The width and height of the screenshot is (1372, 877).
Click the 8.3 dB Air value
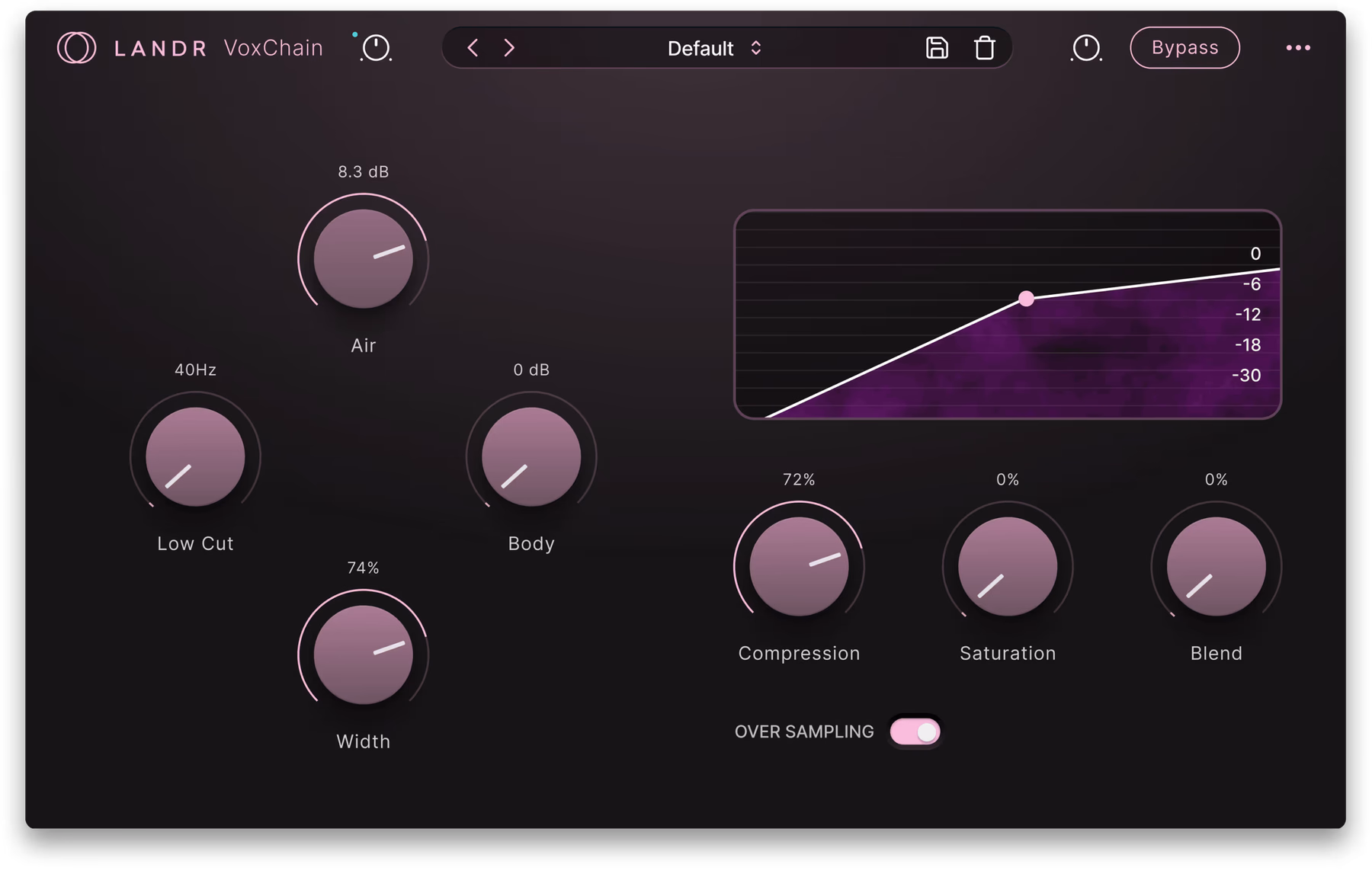coord(364,172)
